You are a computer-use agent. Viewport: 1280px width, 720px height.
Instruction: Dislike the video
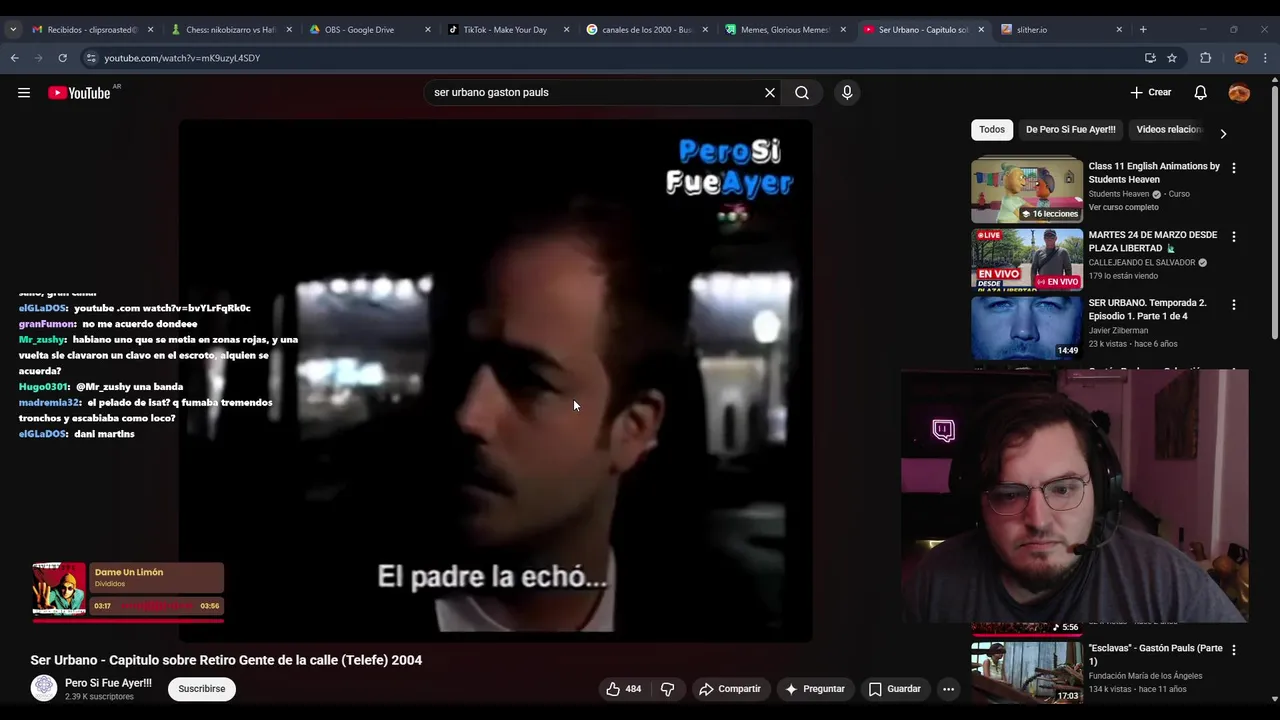coord(668,689)
